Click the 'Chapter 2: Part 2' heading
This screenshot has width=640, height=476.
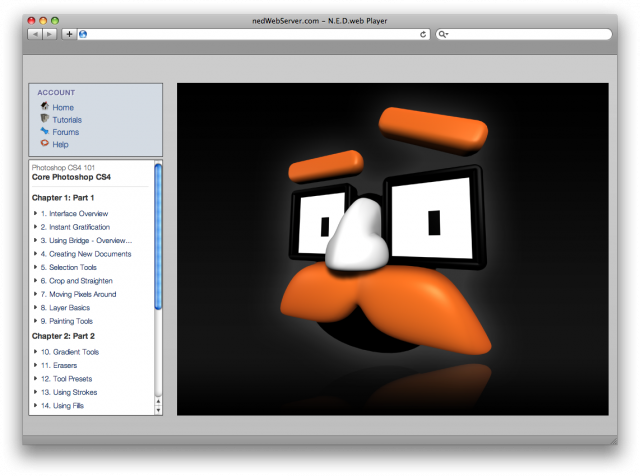coord(63,336)
